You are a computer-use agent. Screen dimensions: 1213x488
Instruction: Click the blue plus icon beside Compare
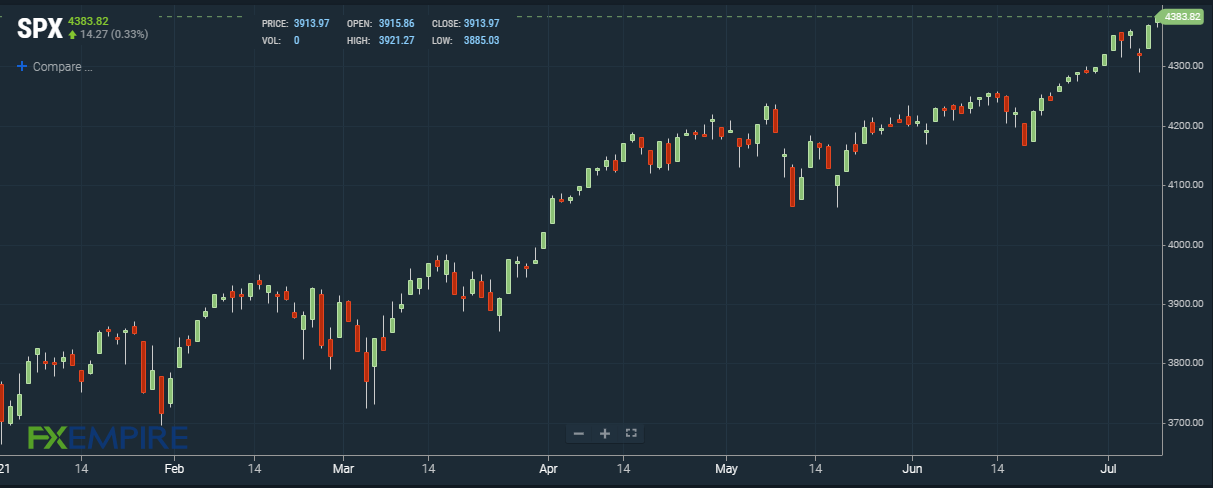(x=22, y=67)
